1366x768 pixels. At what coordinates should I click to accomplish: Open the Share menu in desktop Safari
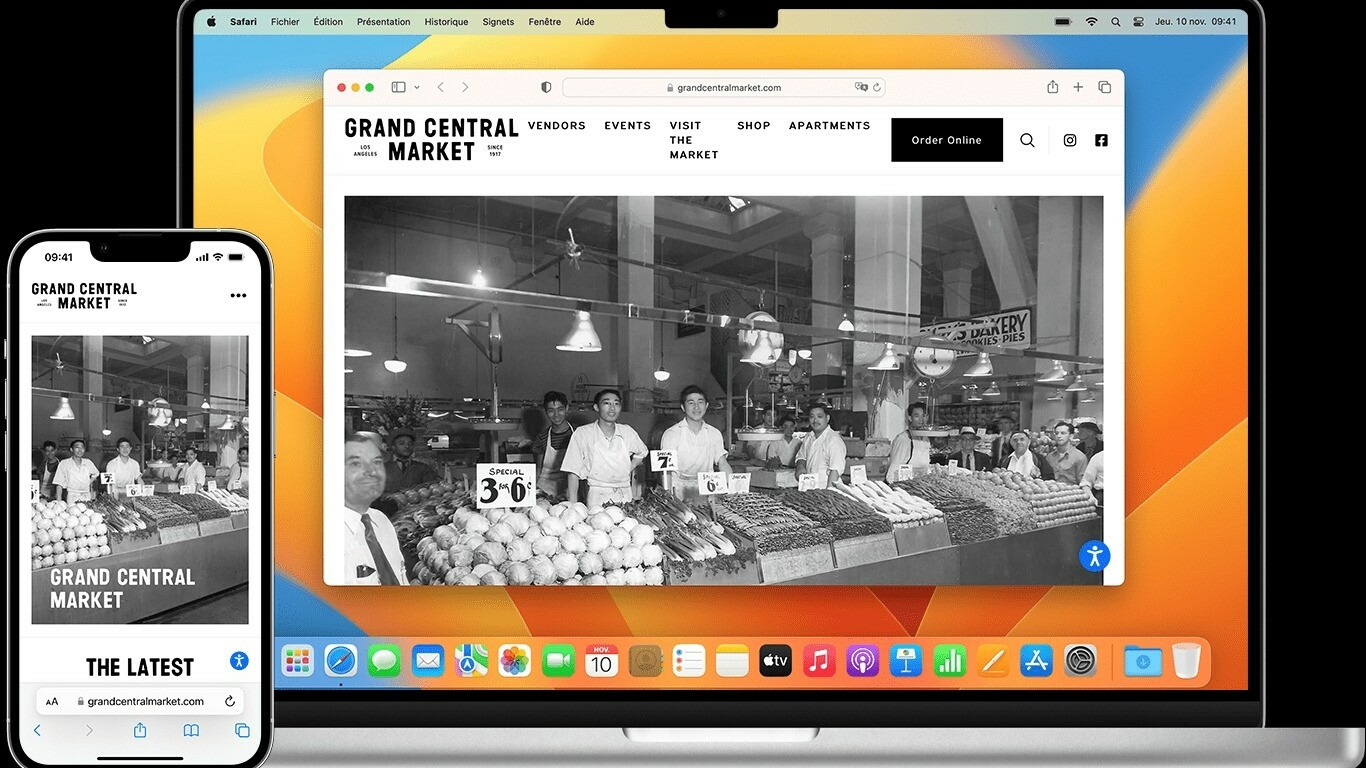1052,87
